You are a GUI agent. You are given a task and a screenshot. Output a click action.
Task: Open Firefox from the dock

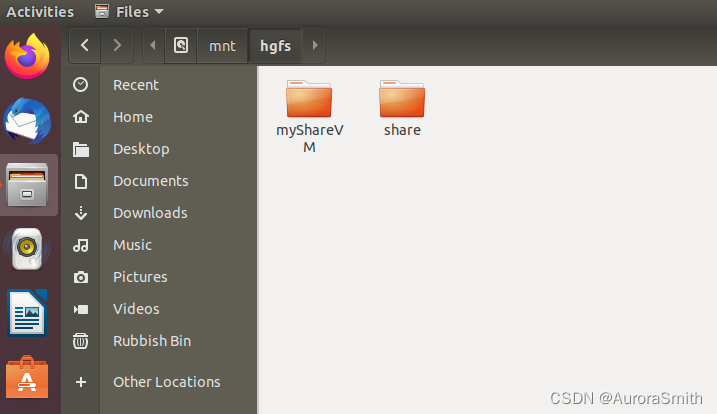[27, 56]
